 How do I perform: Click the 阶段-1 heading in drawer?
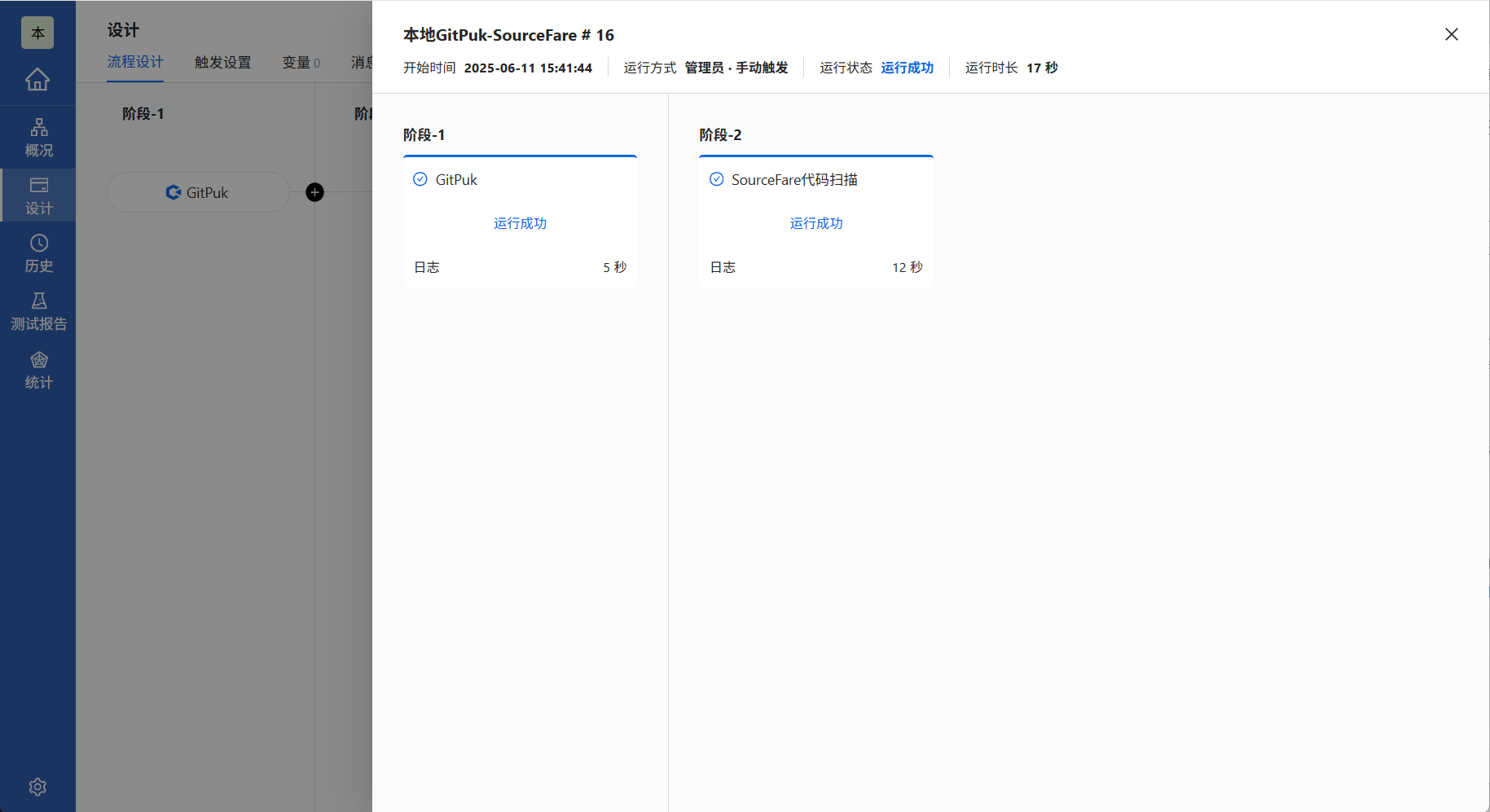[424, 135]
